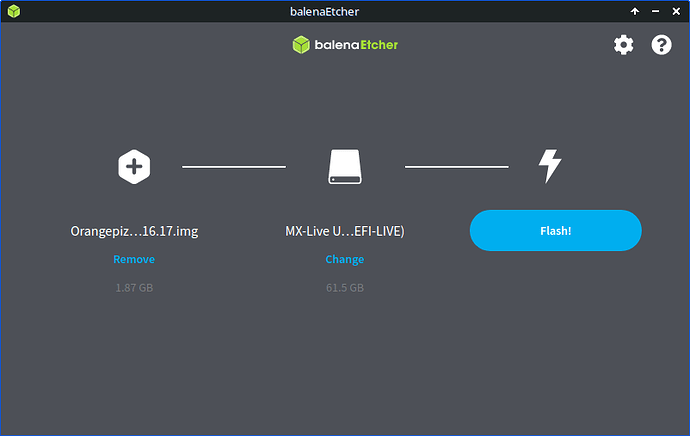690x436 pixels.
Task: Click the balenaEtcher title bar text
Action: click(345, 11)
